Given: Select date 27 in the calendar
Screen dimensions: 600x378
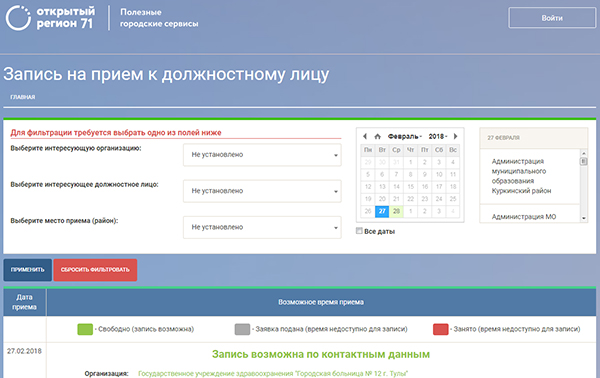Looking at the screenshot, I should [x=382, y=211].
